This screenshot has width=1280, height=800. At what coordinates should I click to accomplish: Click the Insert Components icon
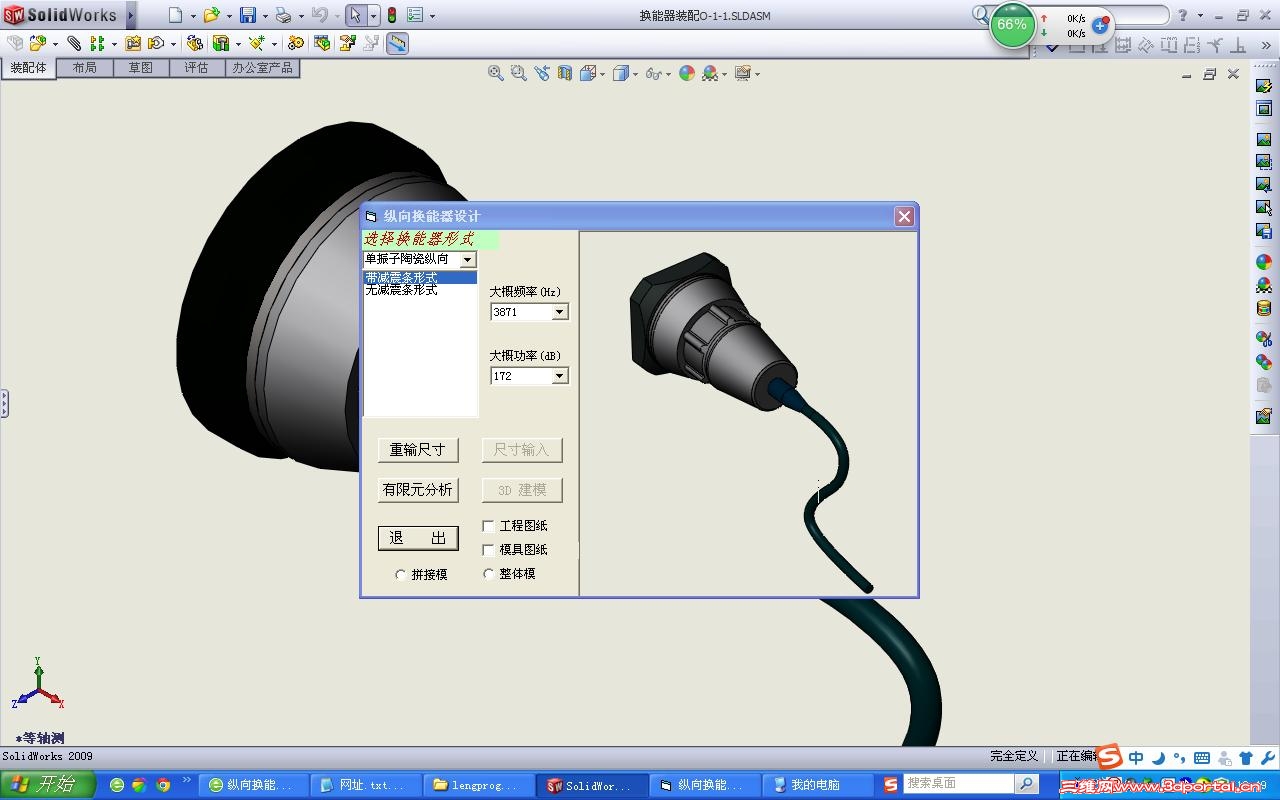pyautogui.click(x=37, y=43)
